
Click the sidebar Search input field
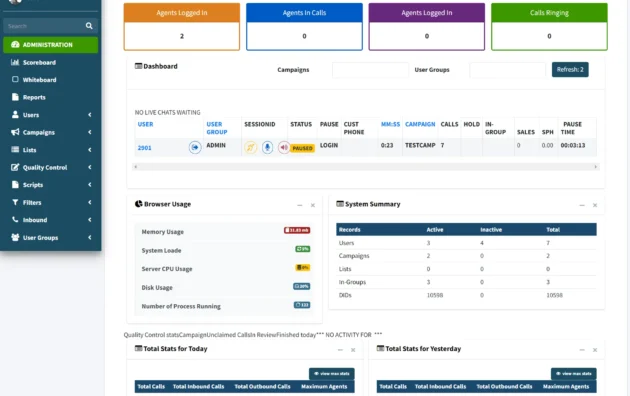point(43,26)
